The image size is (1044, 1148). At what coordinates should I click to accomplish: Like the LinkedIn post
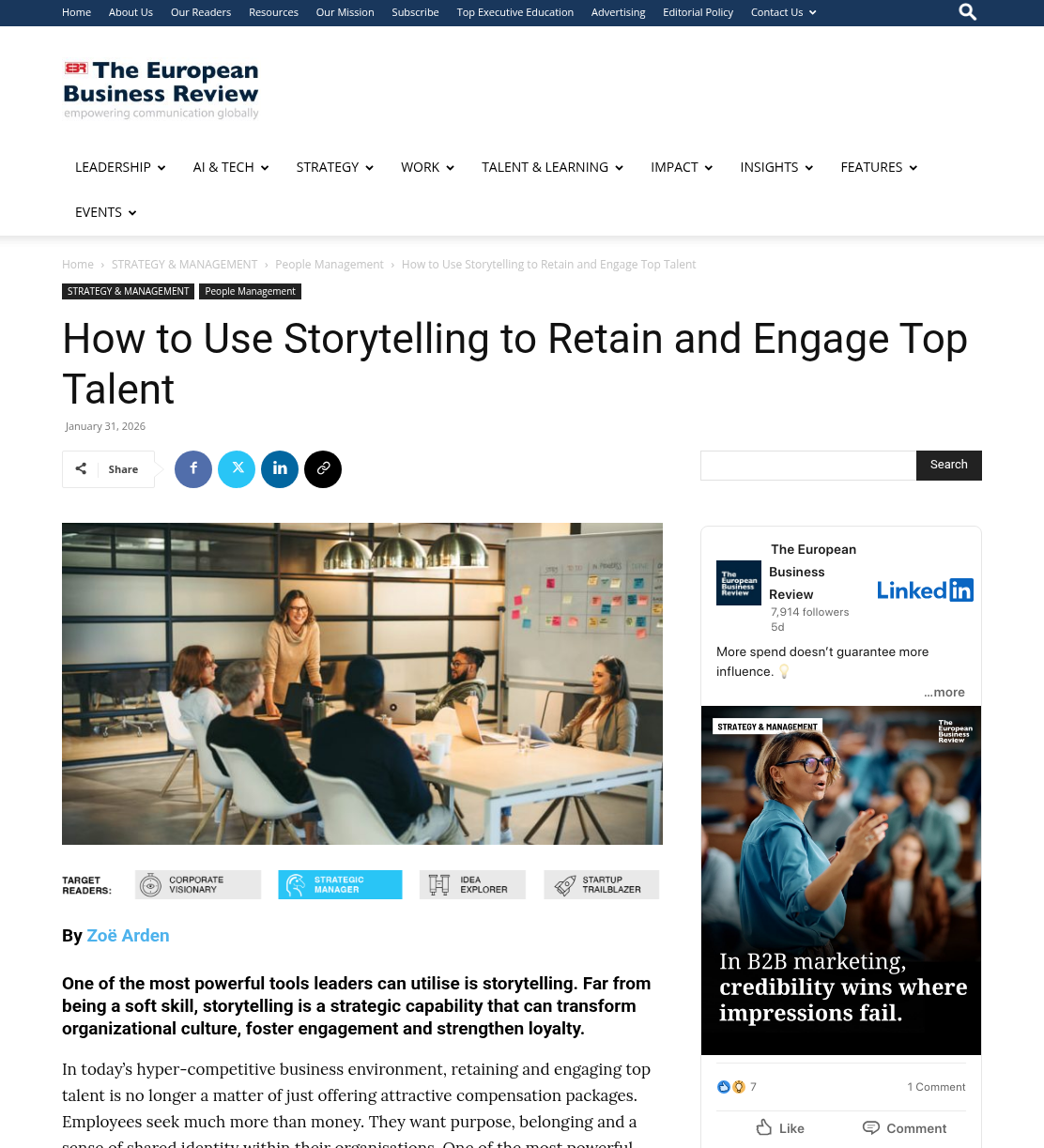[780, 1128]
